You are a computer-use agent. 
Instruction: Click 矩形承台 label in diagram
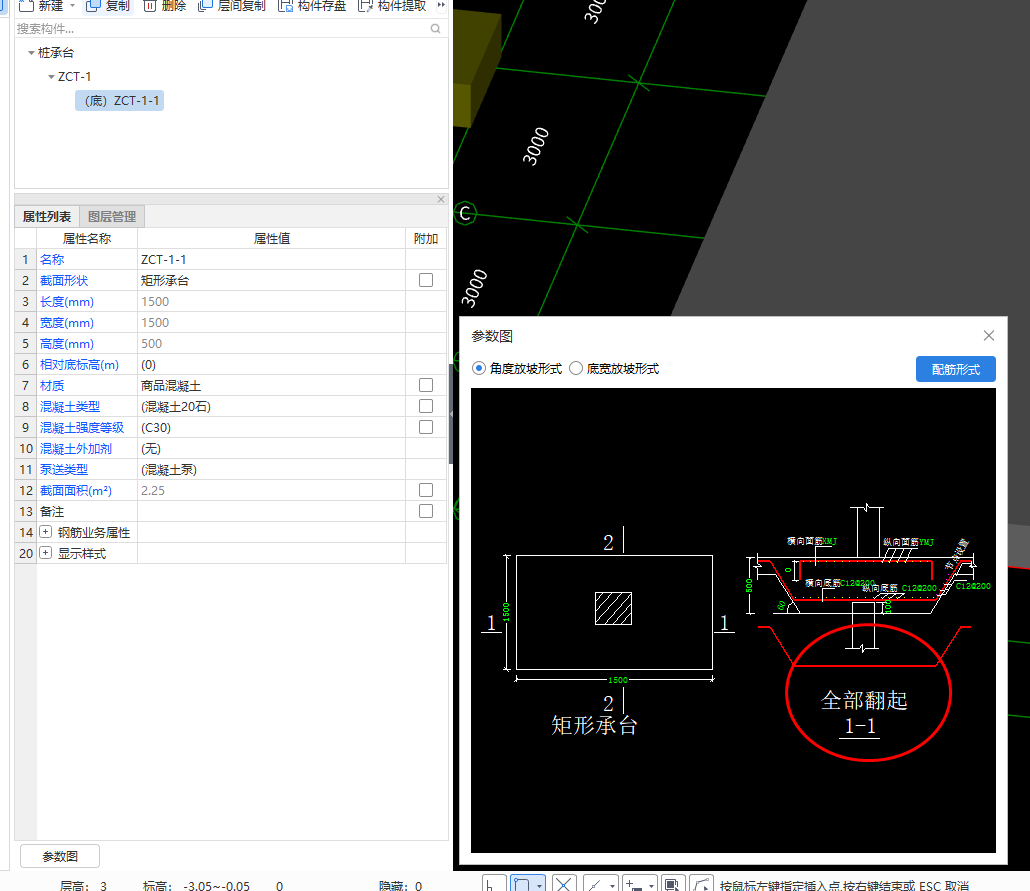tap(594, 725)
